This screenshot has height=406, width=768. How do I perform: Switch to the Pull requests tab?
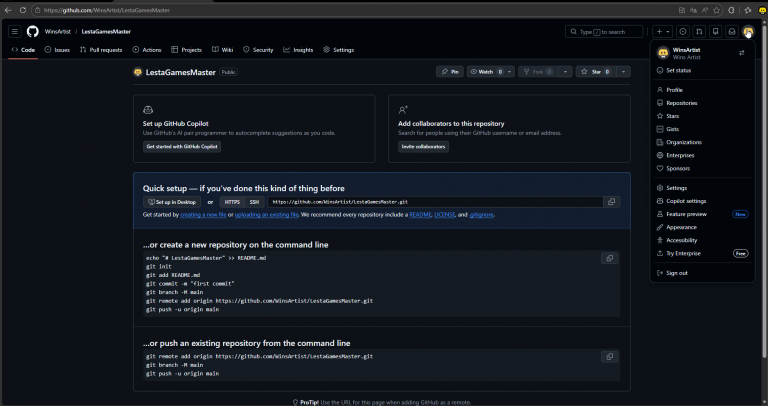point(101,50)
